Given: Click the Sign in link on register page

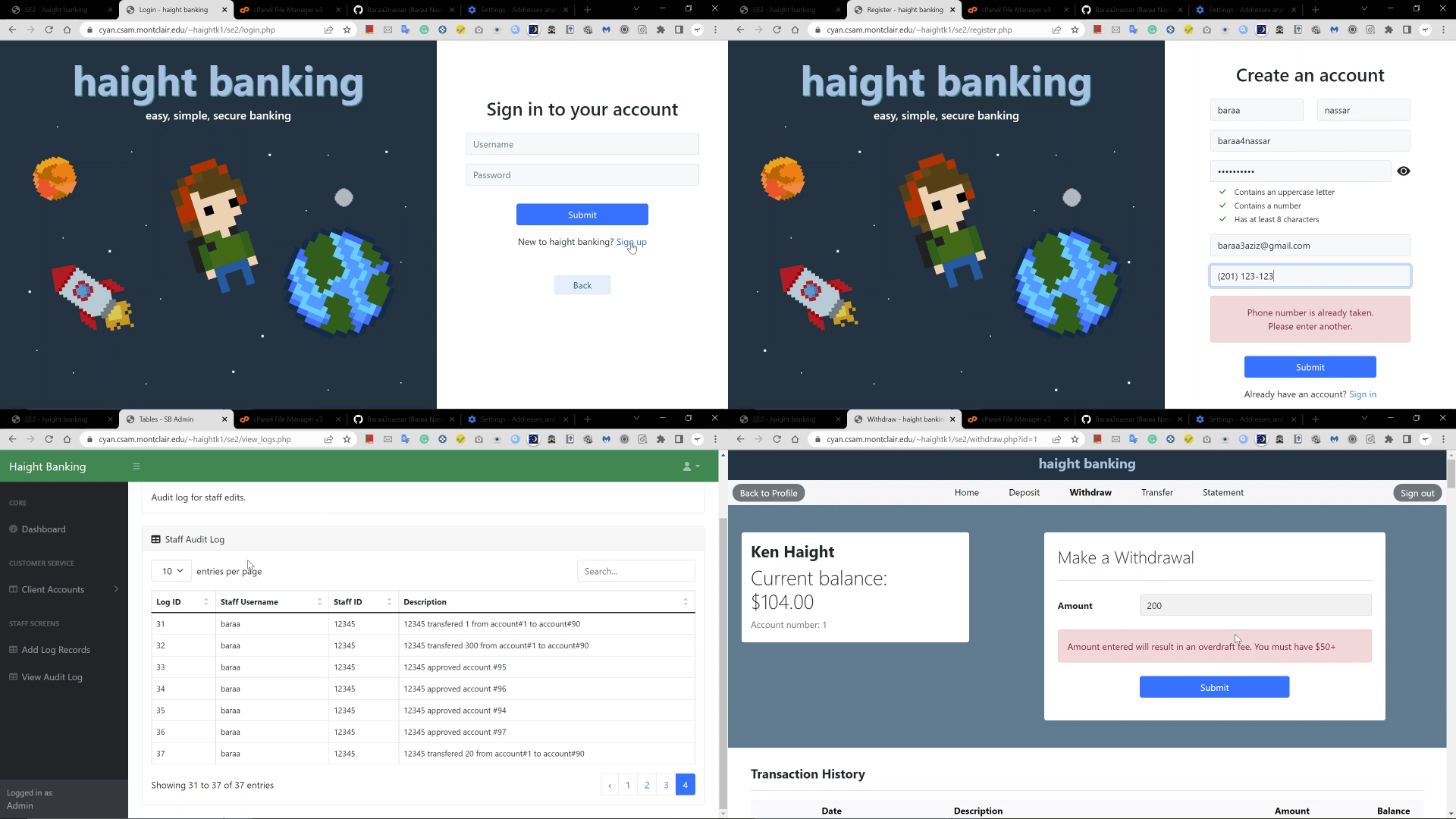Looking at the screenshot, I should [1362, 394].
